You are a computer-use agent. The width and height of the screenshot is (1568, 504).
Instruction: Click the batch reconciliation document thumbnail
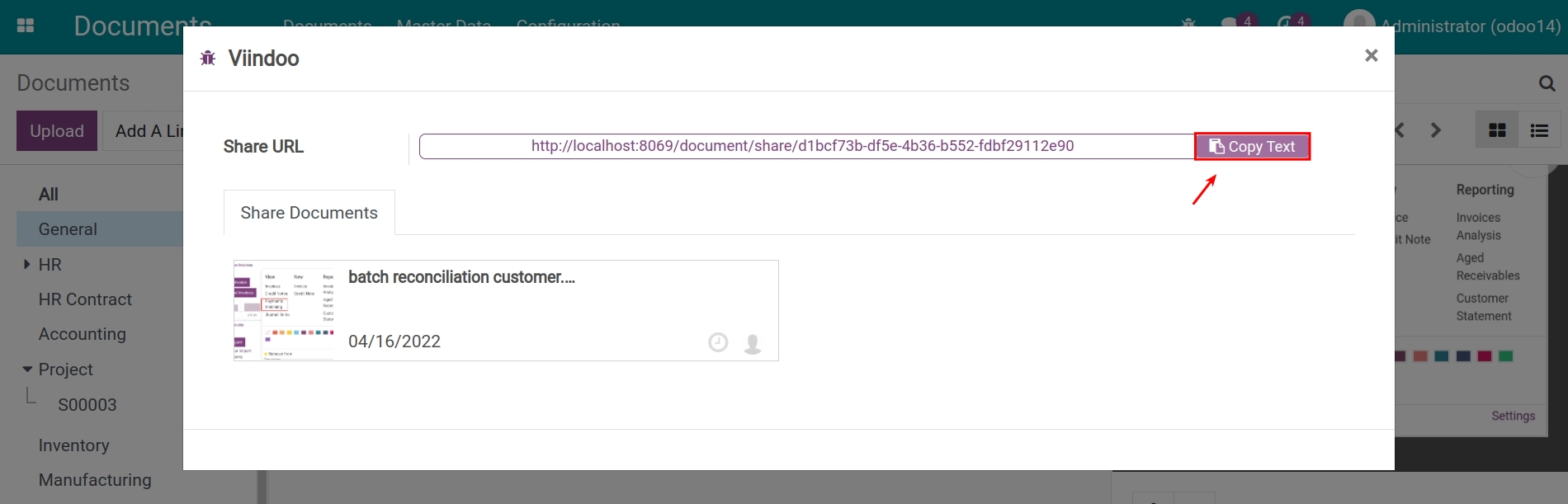285,310
